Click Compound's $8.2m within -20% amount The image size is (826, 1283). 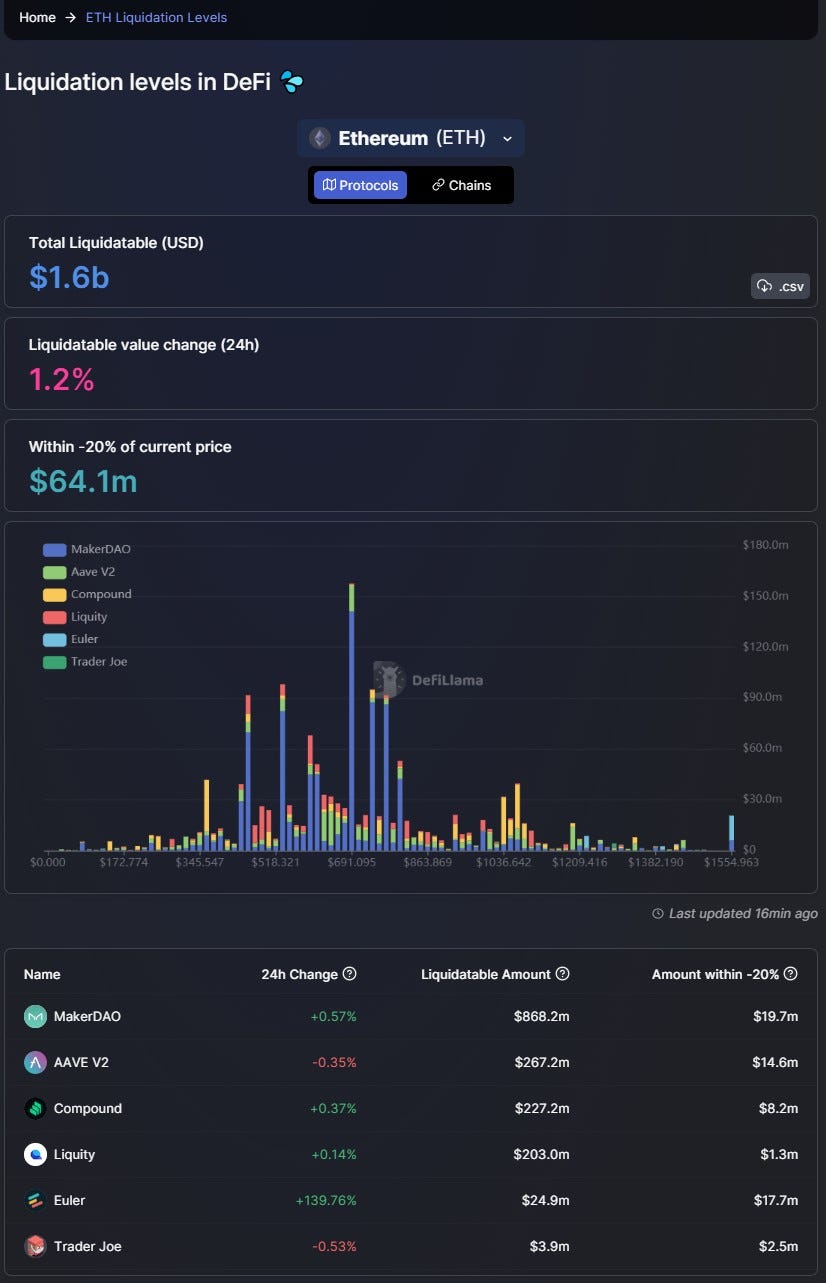779,1109
